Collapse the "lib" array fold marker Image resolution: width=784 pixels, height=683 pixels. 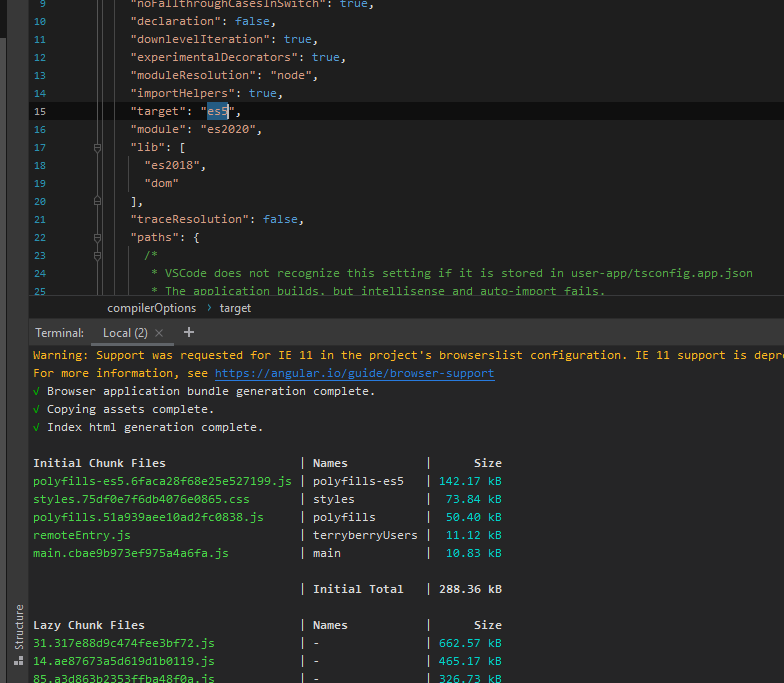[98, 148]
